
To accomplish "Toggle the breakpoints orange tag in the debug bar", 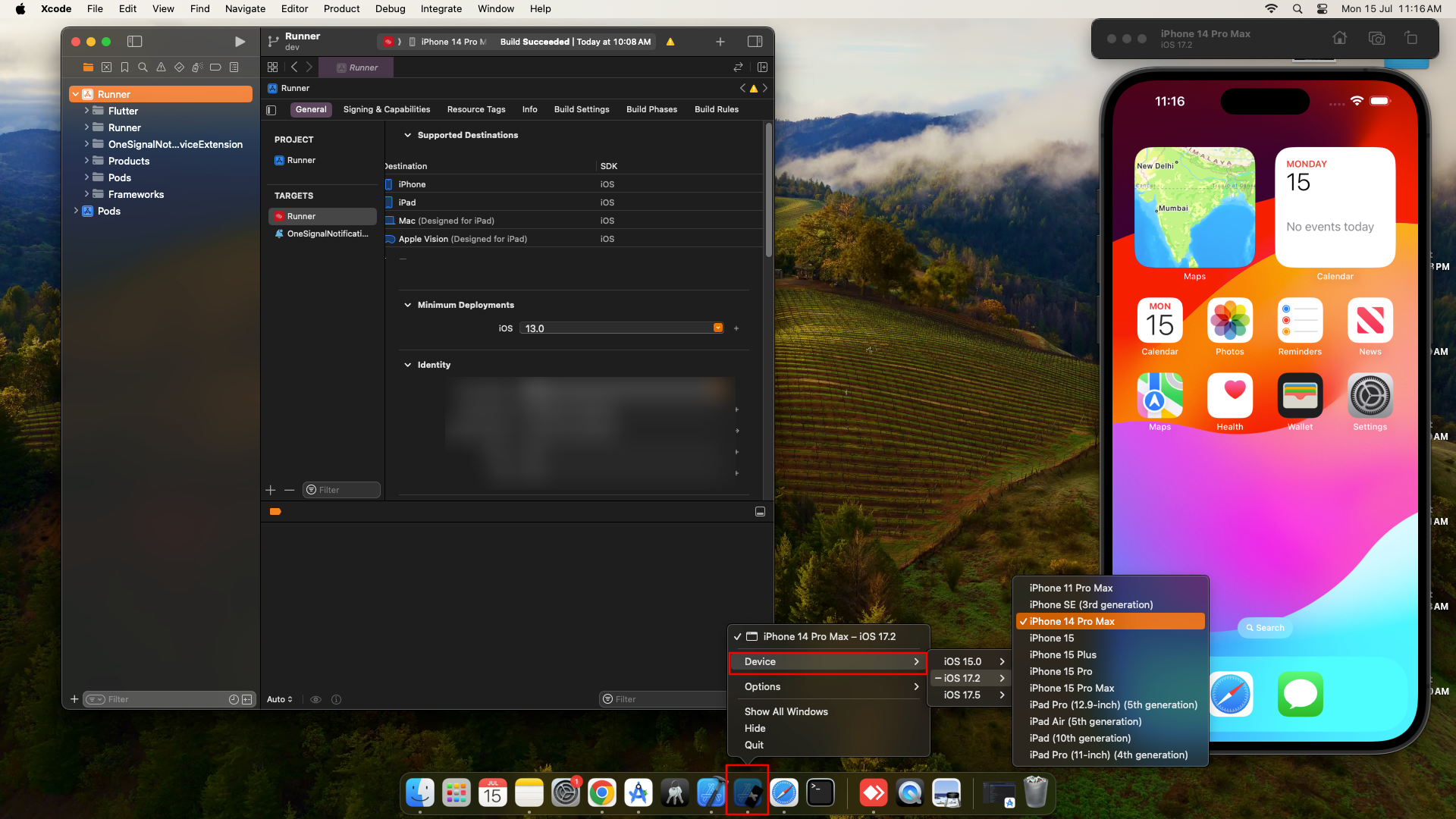I will tap(275, 512).
